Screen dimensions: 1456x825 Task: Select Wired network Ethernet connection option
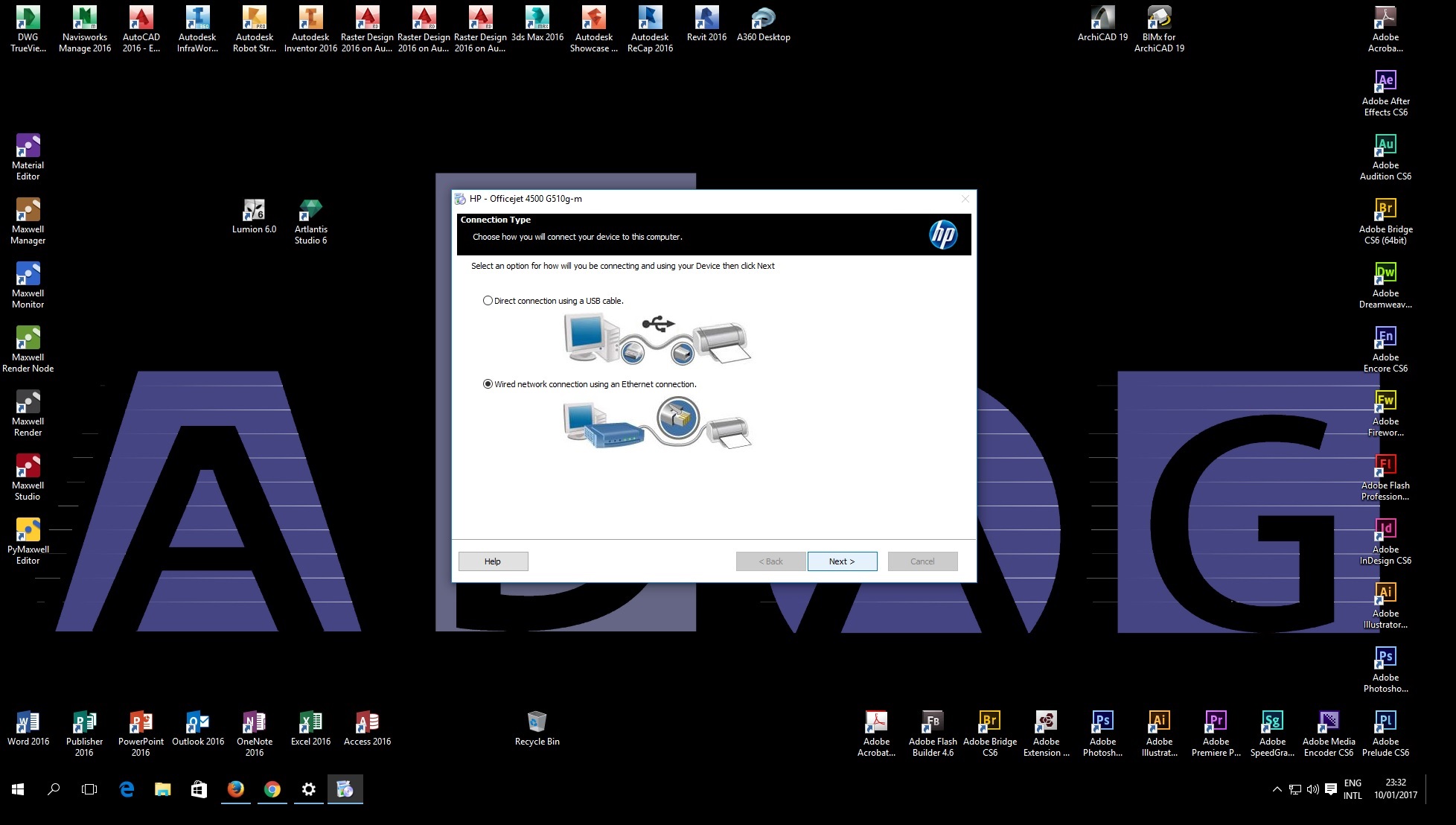[488, 384]
